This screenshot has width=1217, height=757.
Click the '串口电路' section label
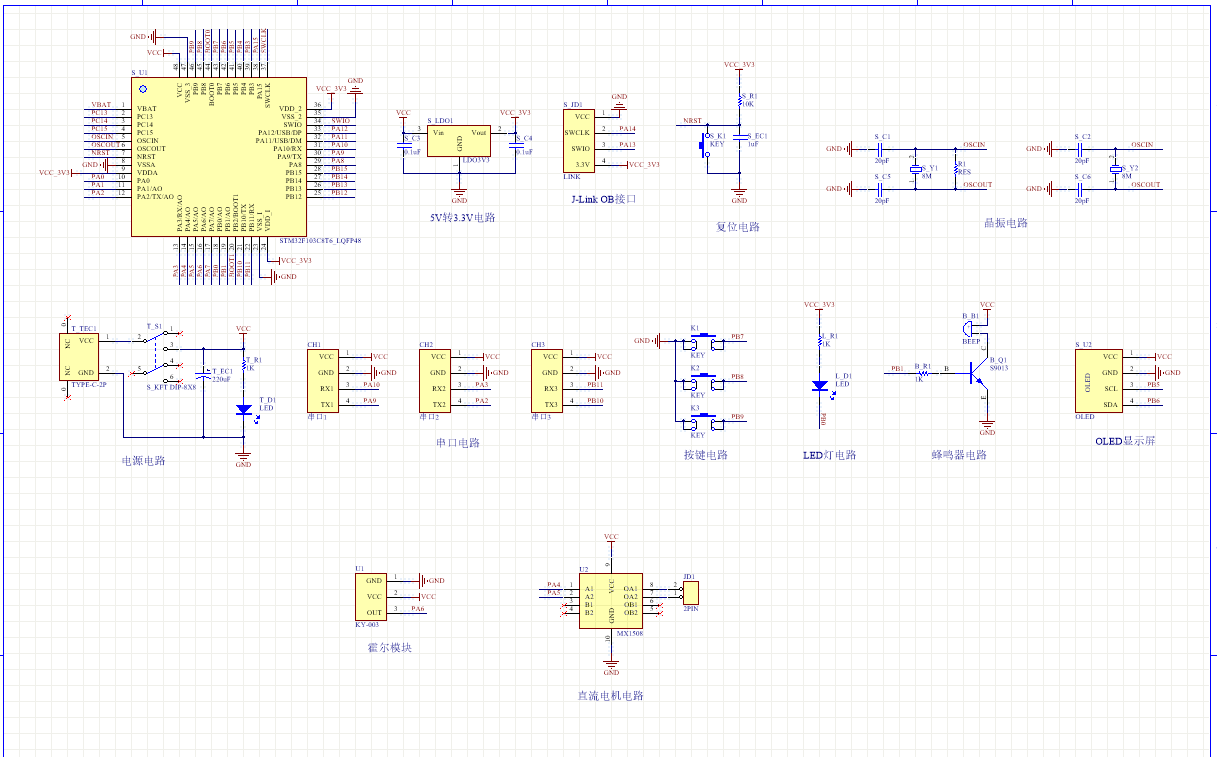[457, 442]
